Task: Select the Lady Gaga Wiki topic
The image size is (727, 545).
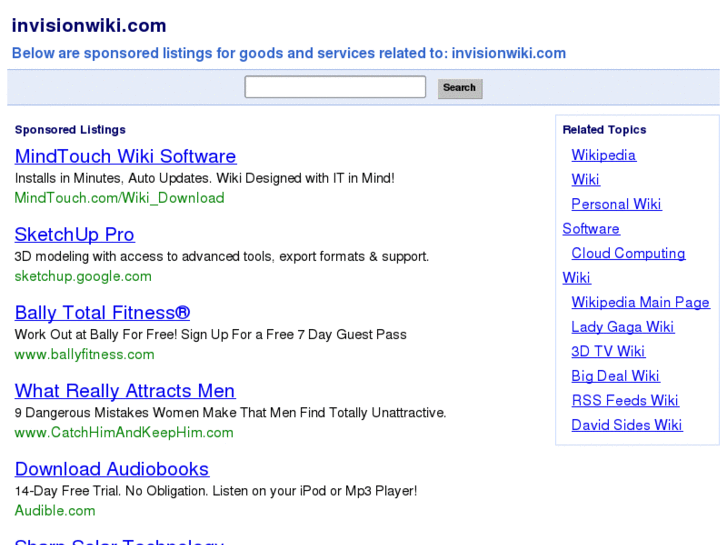Action: pos(623,327)
